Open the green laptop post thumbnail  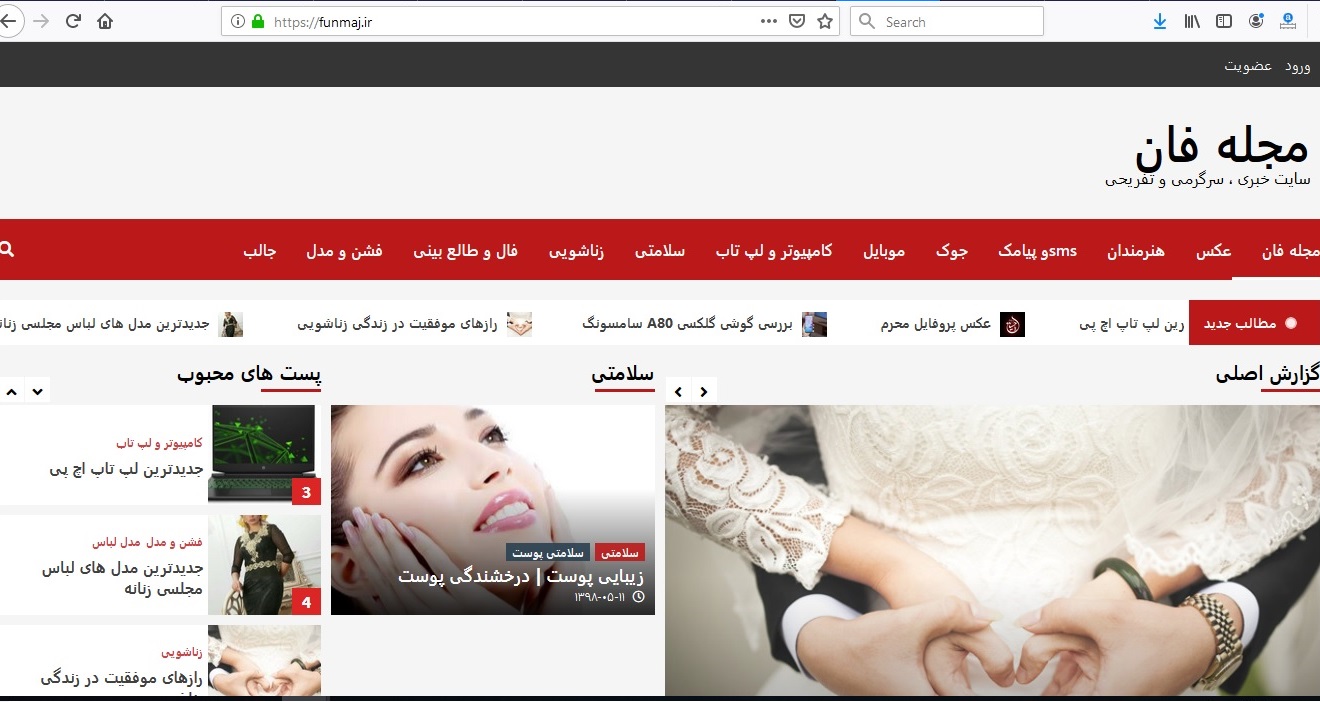coord(261,453)
